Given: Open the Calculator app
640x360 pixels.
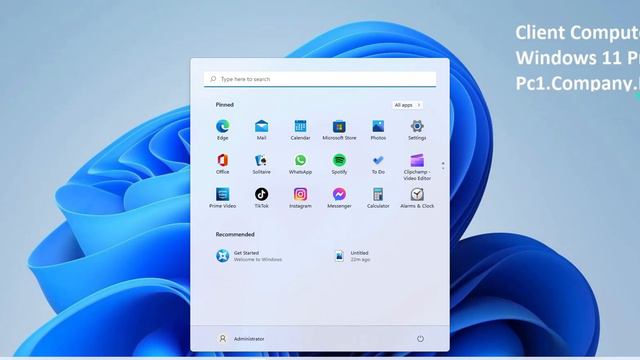Looking at the screenshot, I should click(x=378, y=198).
